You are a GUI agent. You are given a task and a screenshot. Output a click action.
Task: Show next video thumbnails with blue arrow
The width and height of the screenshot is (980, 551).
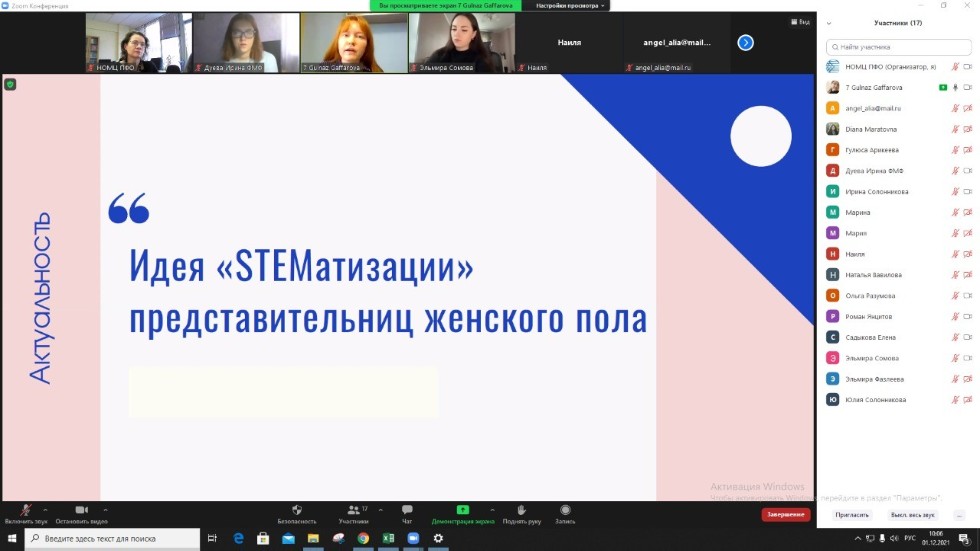point(745,42)
